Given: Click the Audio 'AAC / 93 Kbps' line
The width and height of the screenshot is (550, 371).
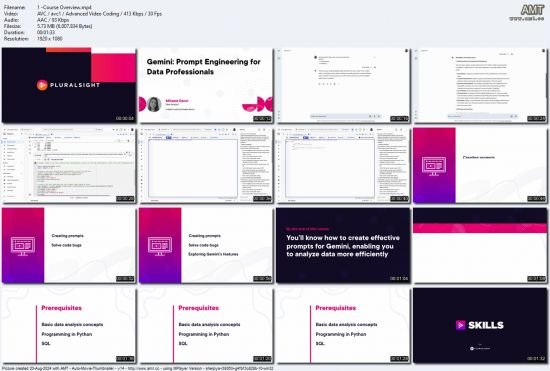Looking at the screenshot, I should [53, 20].
